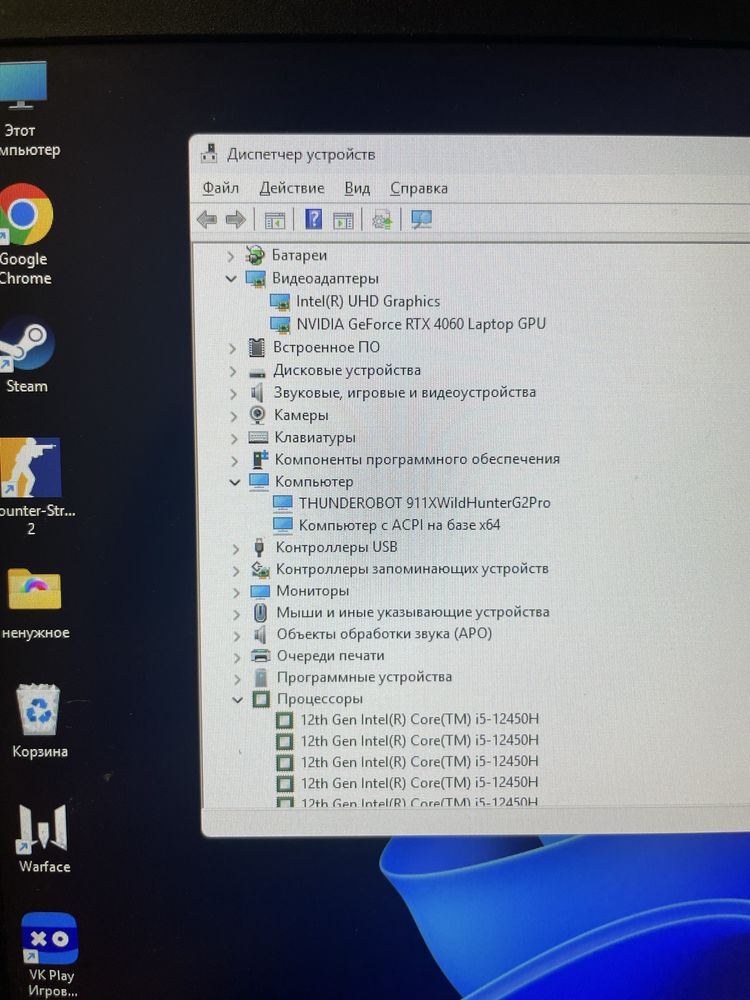Click the Камеры webcam icon
The width and height of the screenshot is (750, 1000).
tap(258, 415)
